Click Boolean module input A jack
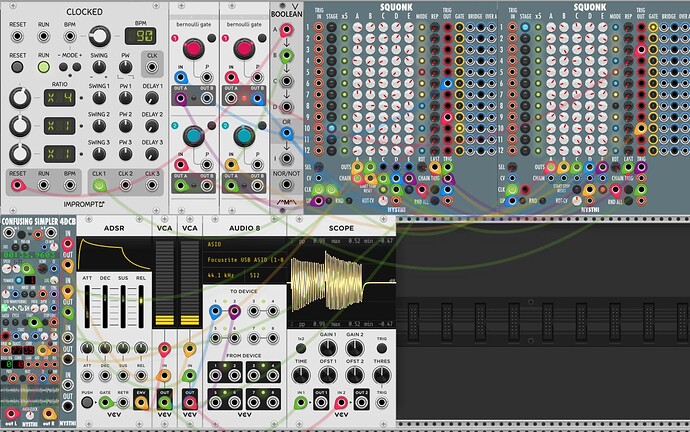 (x=286, y=30)
